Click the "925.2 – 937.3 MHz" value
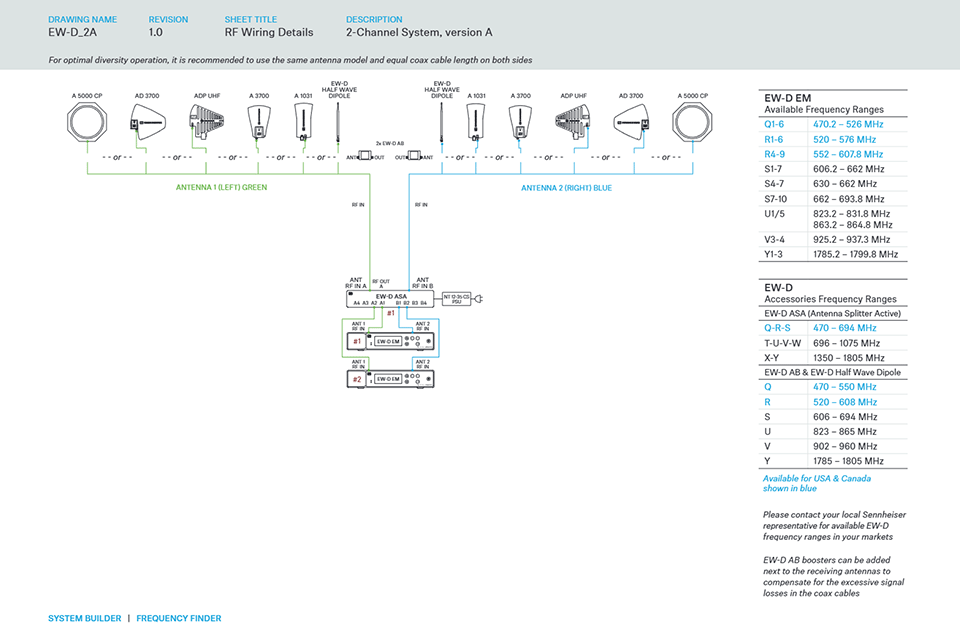 [852, 239]
